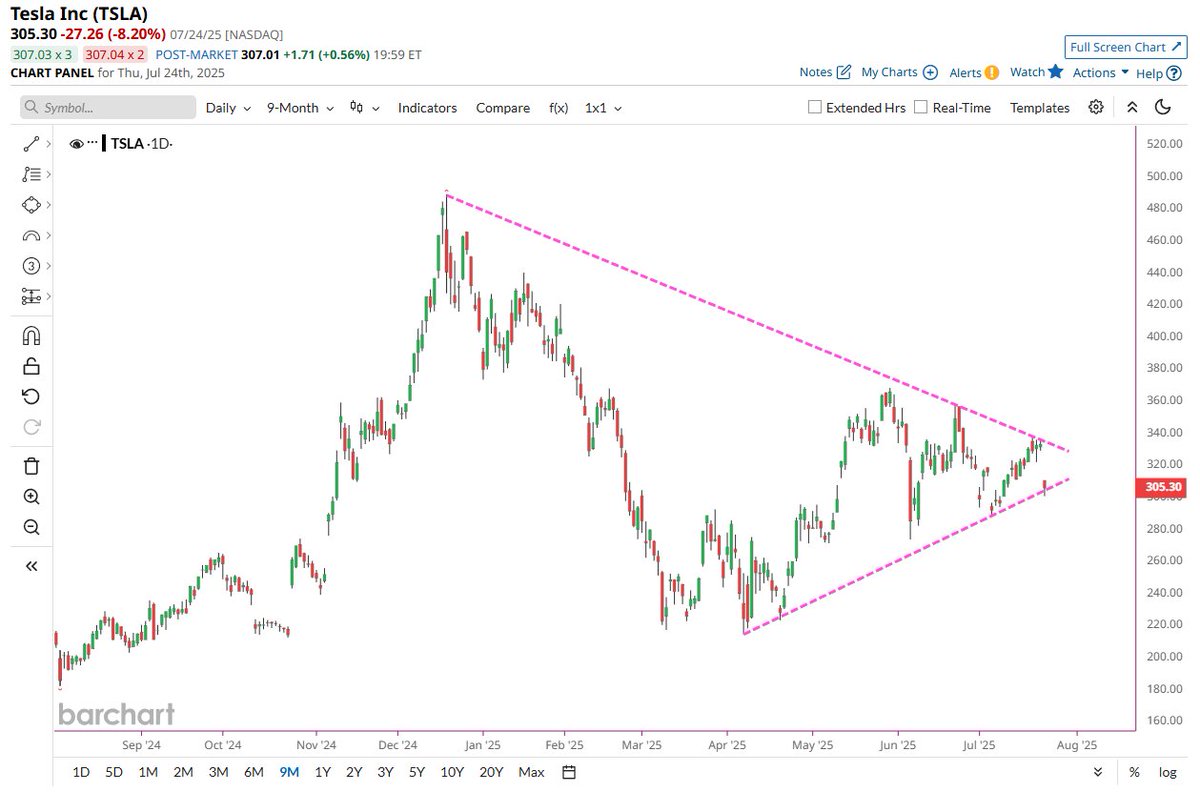Switch to dark mode with moon icon

tap(1162, 107)
